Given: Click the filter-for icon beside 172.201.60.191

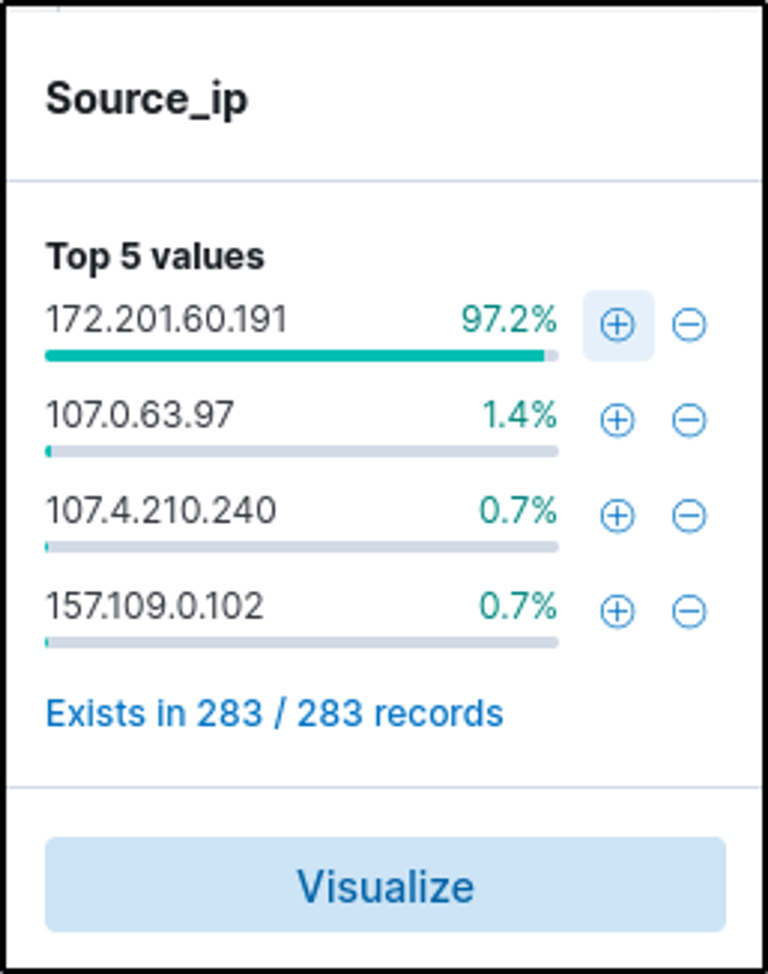Looking at the screenshot, I should point(617,324).
